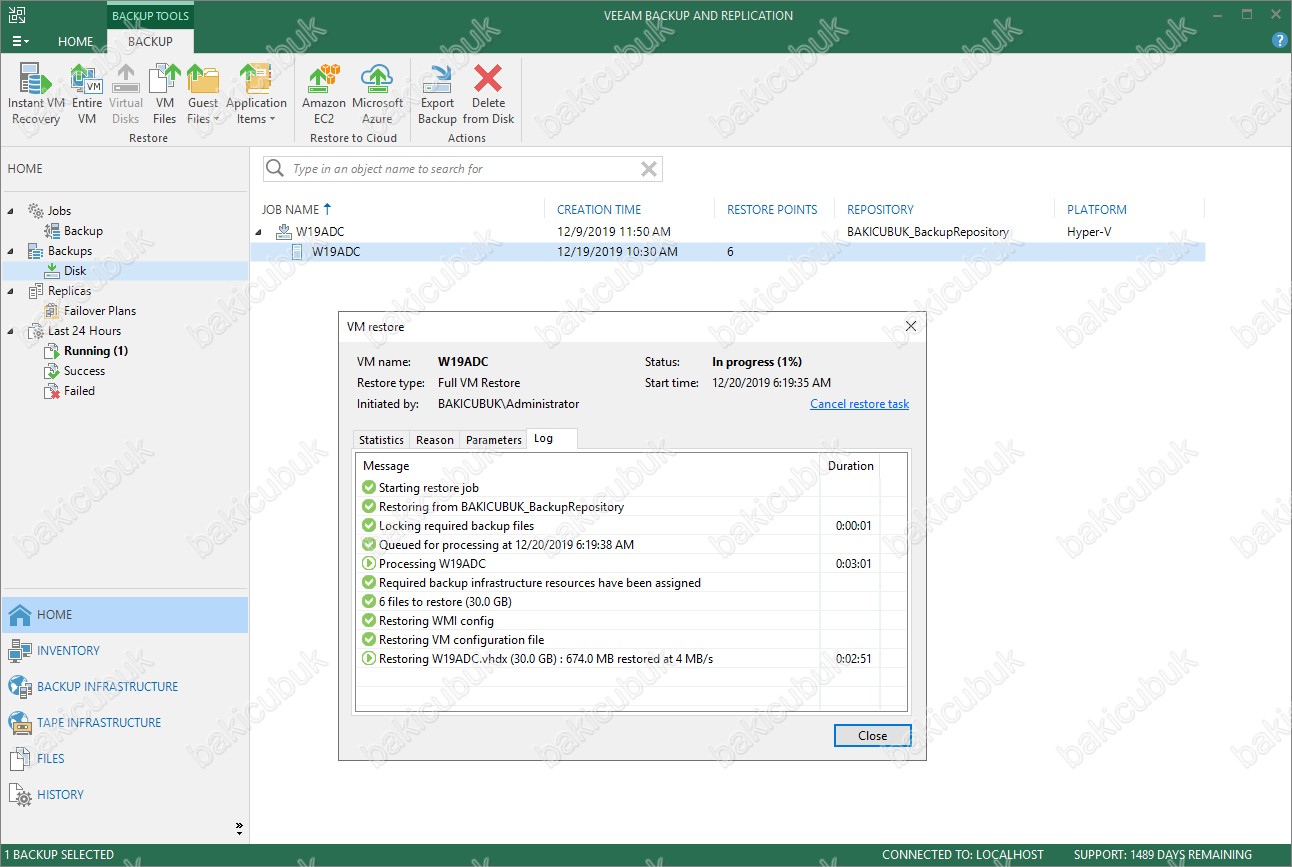Open VM Files restore

[165, 94]
